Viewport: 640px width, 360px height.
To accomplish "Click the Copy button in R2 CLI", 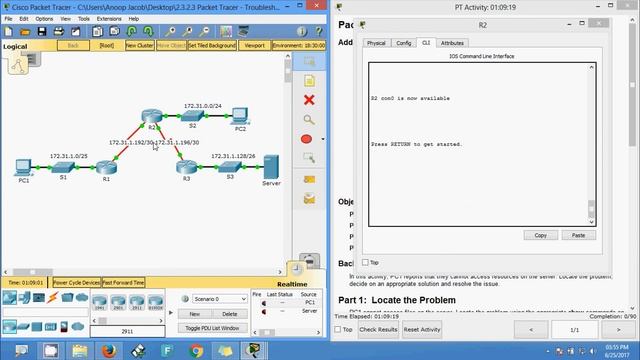I will pyautogui.click(x=540, y=235).
